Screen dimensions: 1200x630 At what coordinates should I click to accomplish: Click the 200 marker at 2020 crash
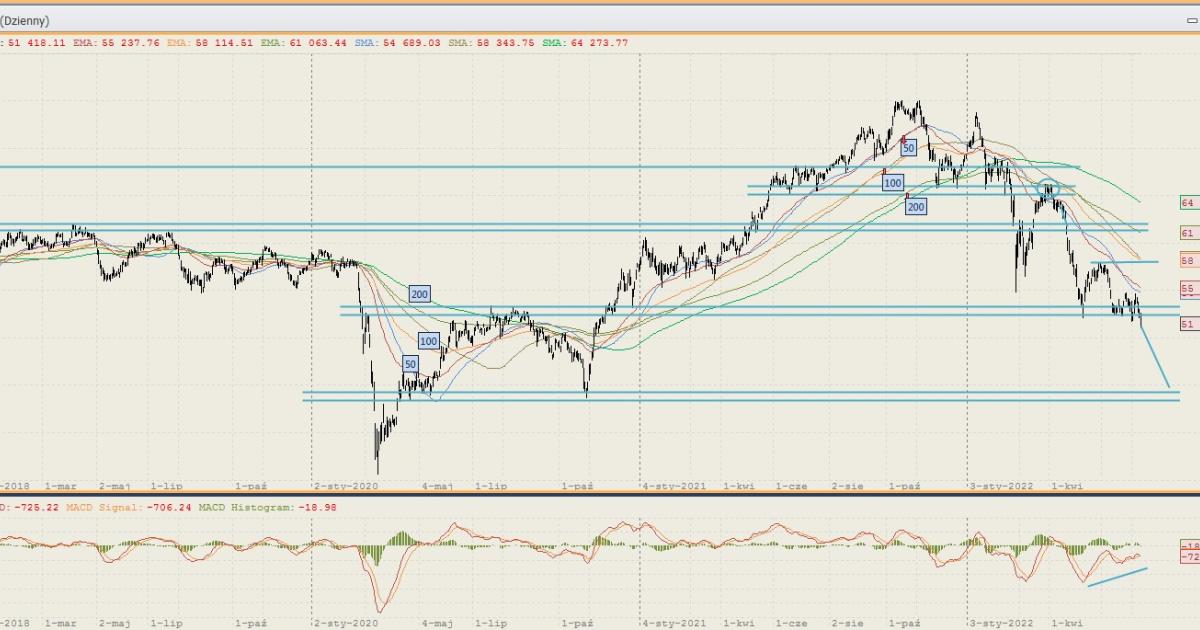pos(419,294)
